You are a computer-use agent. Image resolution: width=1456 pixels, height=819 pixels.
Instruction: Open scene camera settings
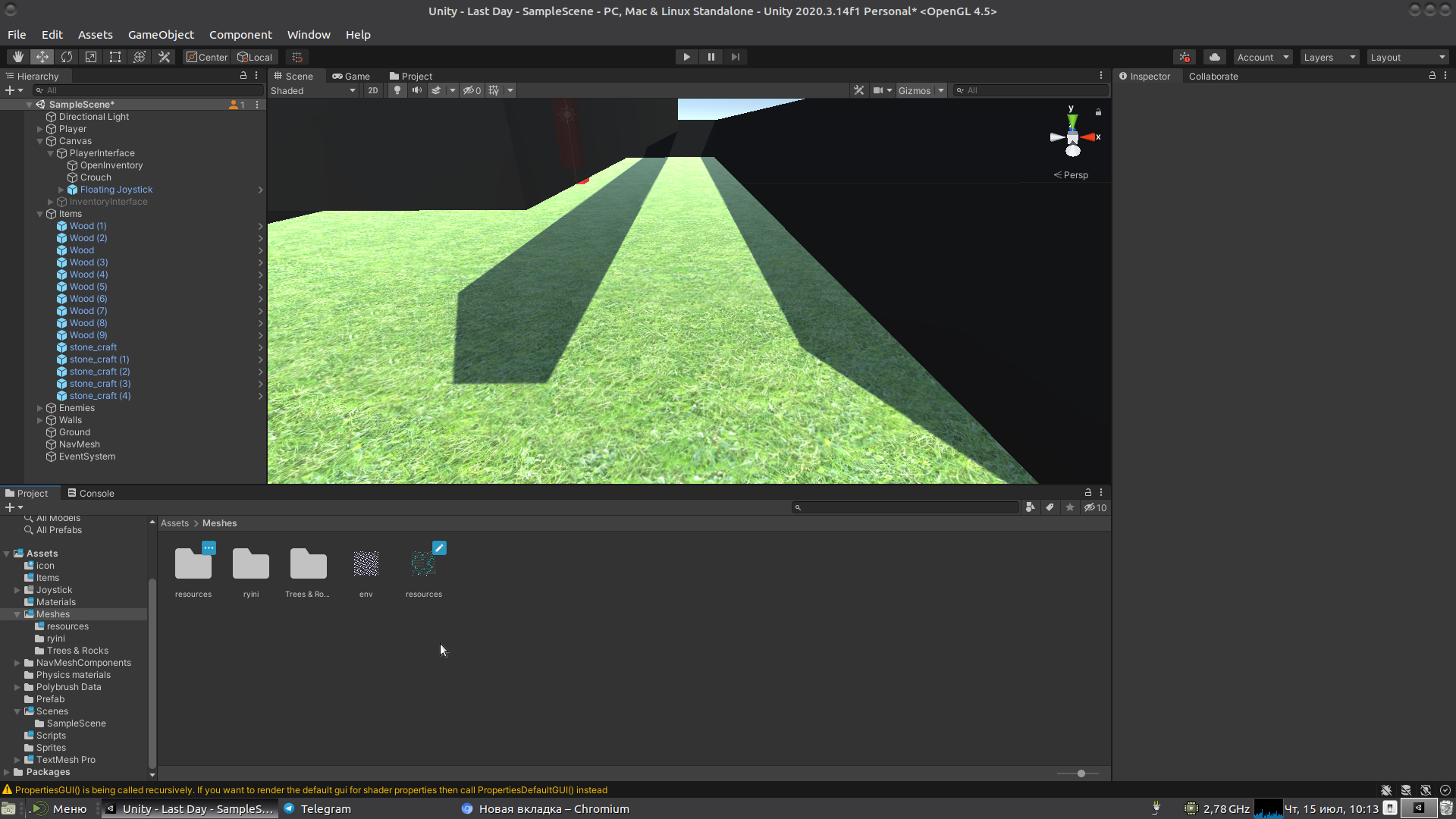(882, 90)
